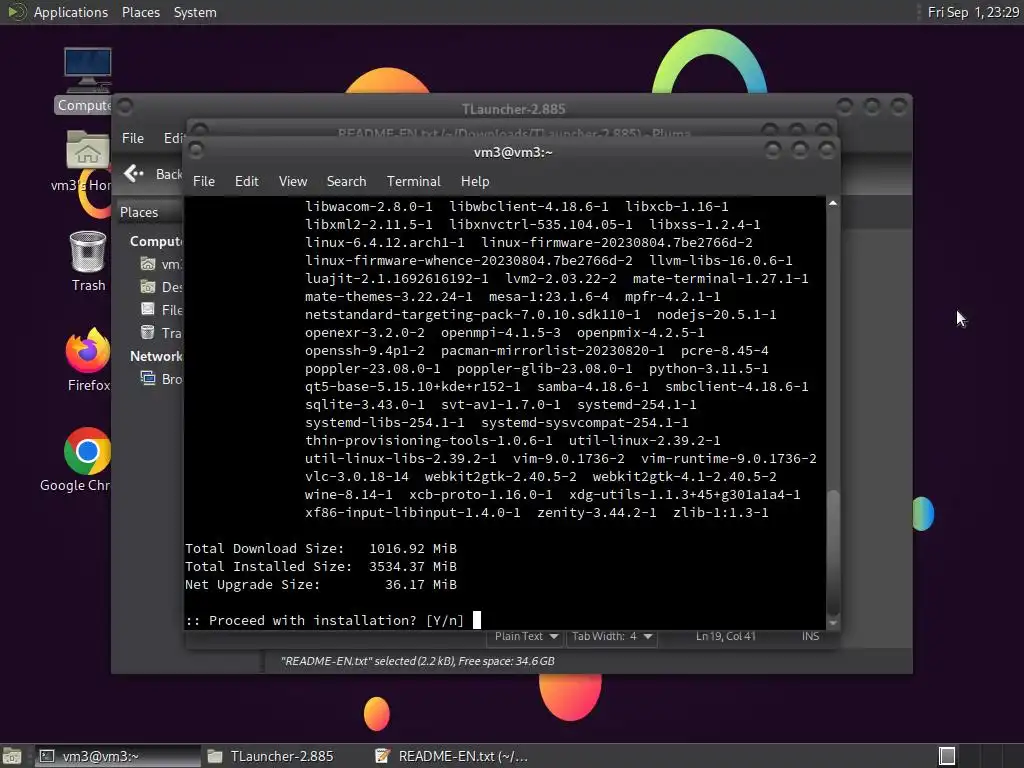Click the README-EN.txt selected status bar text
The width and height of the screenshot is (1024, 768).
coord(417,661)
